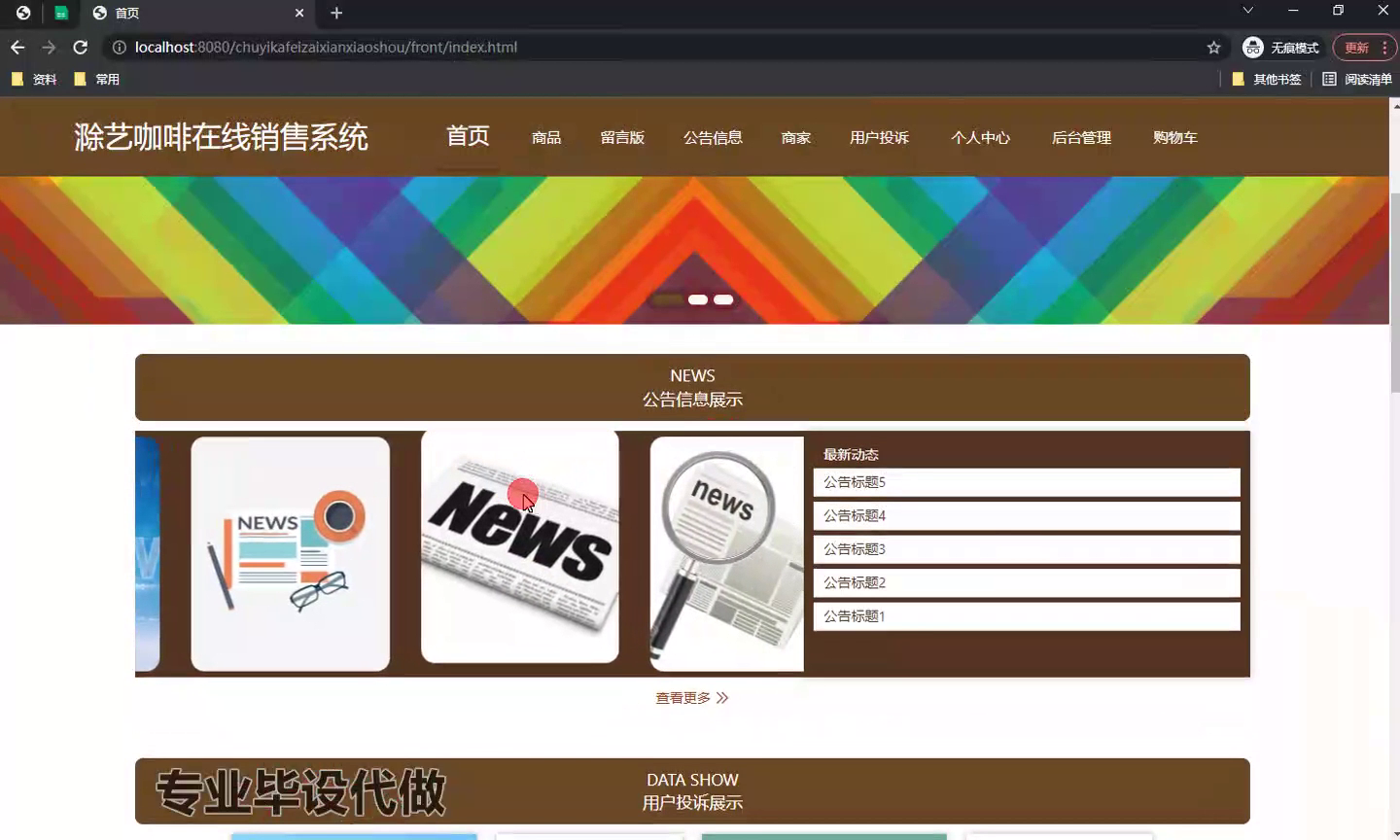Open the 常用 bookmarks folder
The width and height of the screenshot is (1400, 840).
[97, 79]
